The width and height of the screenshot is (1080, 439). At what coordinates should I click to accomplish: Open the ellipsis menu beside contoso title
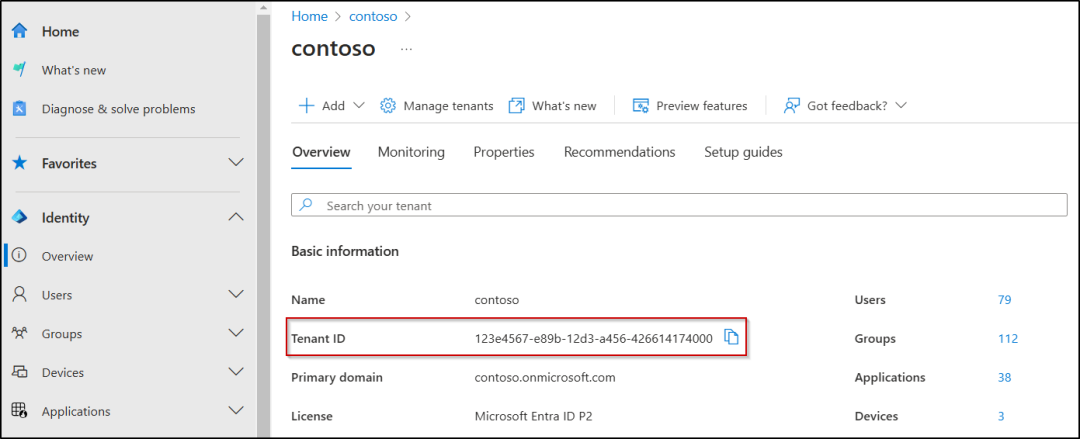(406, 50)
